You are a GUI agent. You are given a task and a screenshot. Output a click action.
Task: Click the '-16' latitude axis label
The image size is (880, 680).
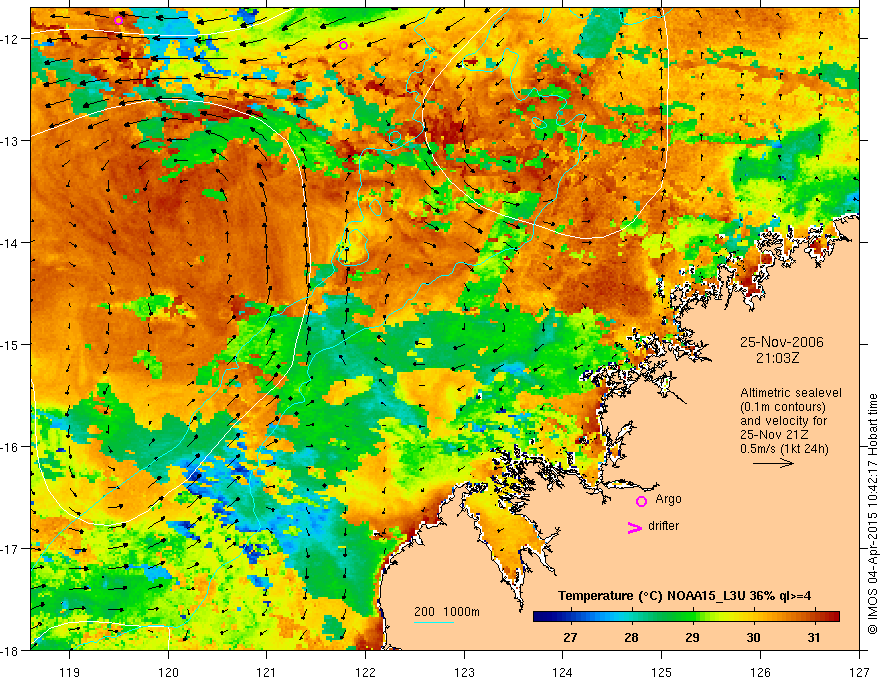click(10, 447)
